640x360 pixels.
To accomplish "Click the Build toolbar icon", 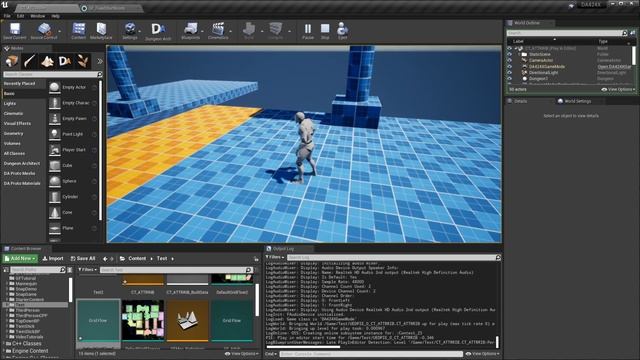I will [249, 29].
